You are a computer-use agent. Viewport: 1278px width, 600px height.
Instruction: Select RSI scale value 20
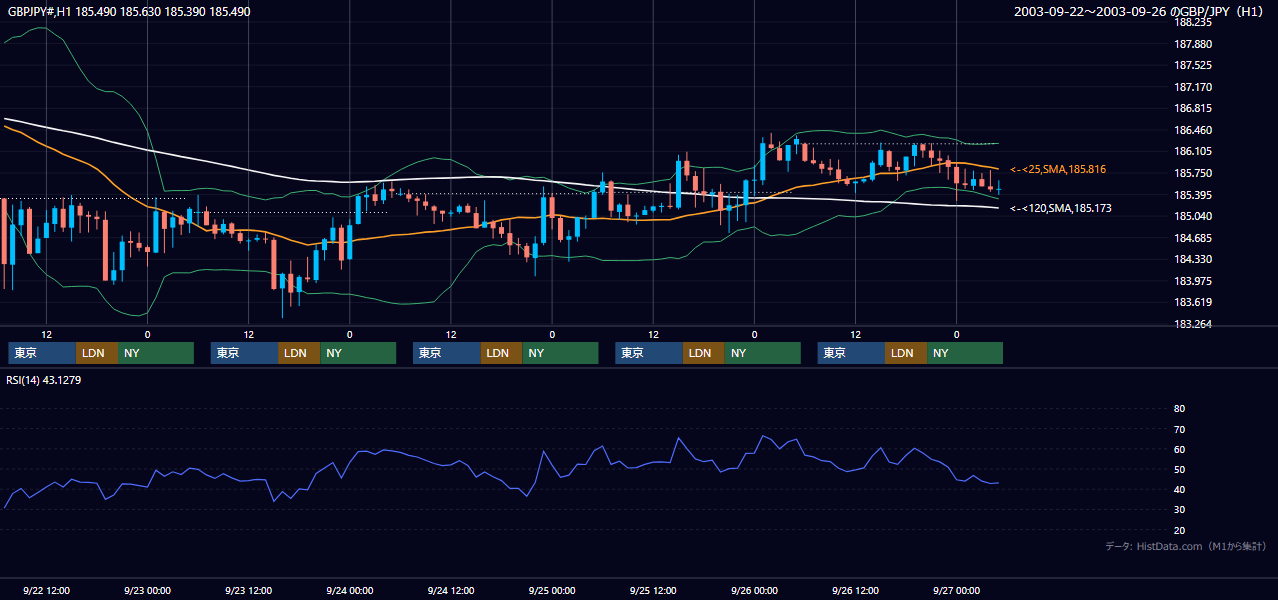pos(1179,530)
